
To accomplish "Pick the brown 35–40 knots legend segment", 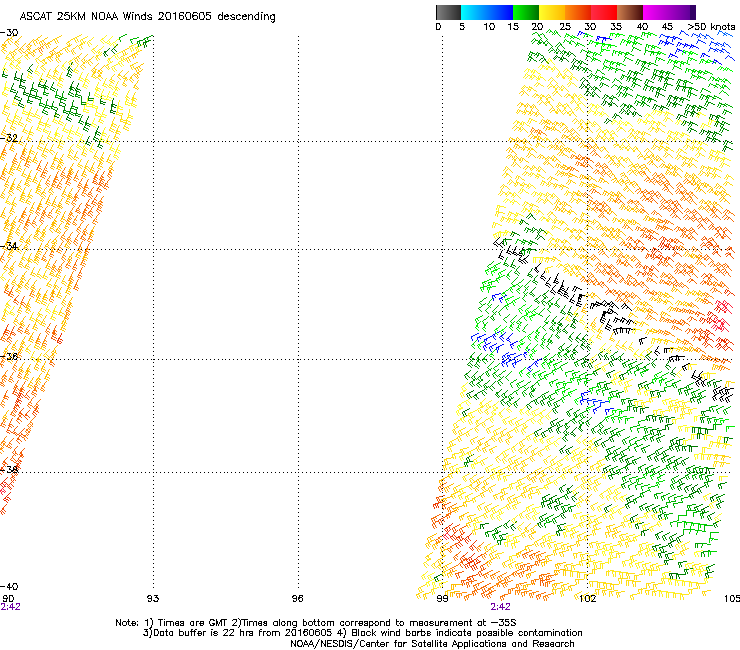I will pyautogui.click(x=630, y=12).
